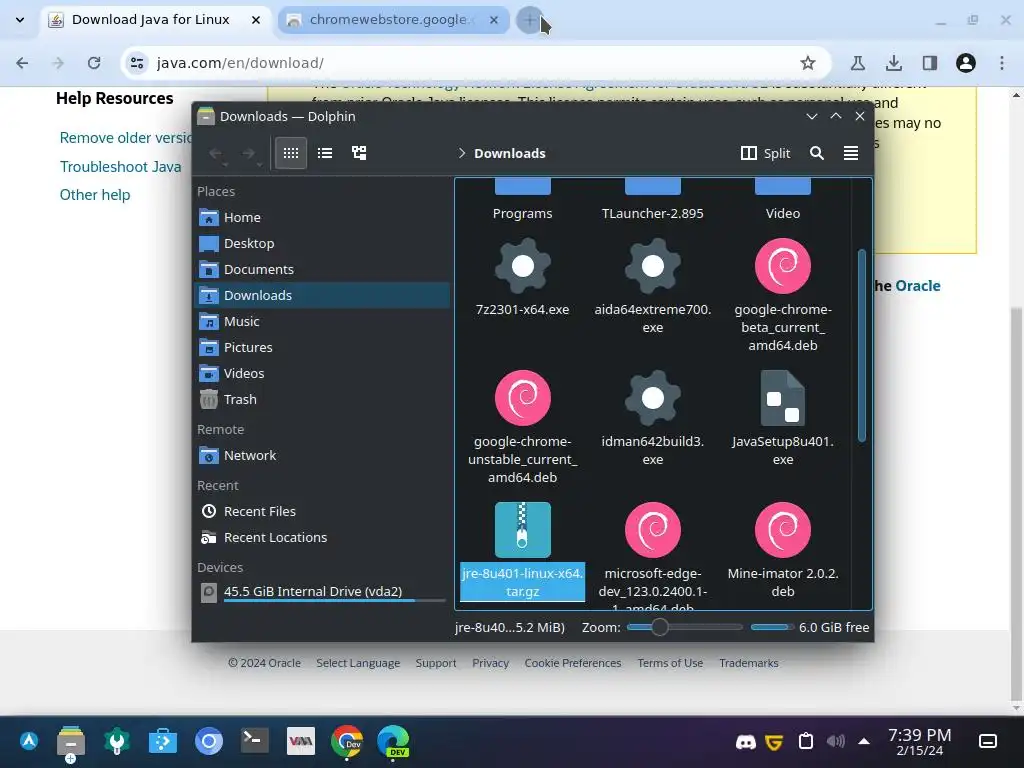This screenshot has width=1024, height=768.
Task: Open Select Language footer link
Action: (x=358, y=663)
